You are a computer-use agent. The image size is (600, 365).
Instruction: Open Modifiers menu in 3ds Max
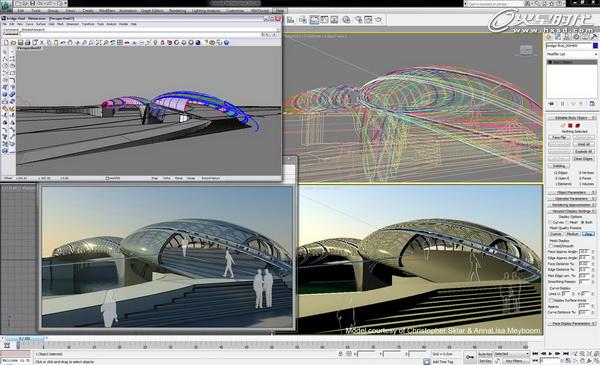pos(107,11)
